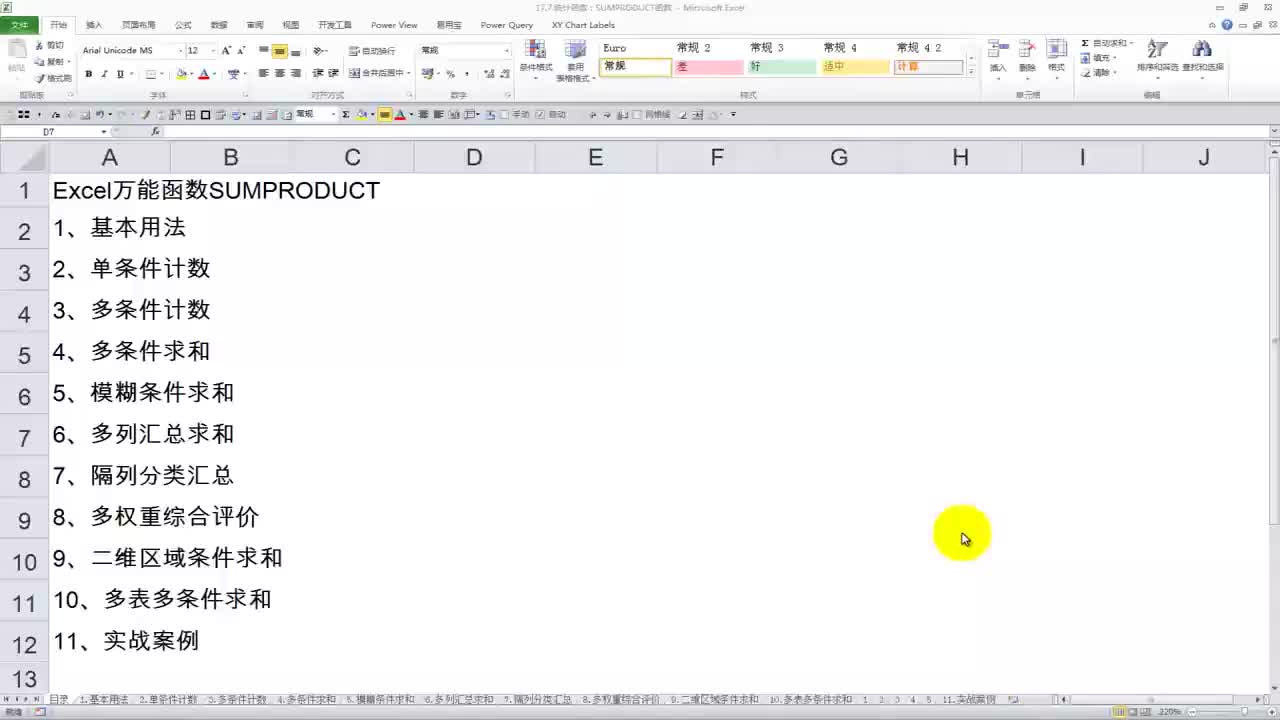Open sheet tab 5.模糊条件求和

(380, 700)
